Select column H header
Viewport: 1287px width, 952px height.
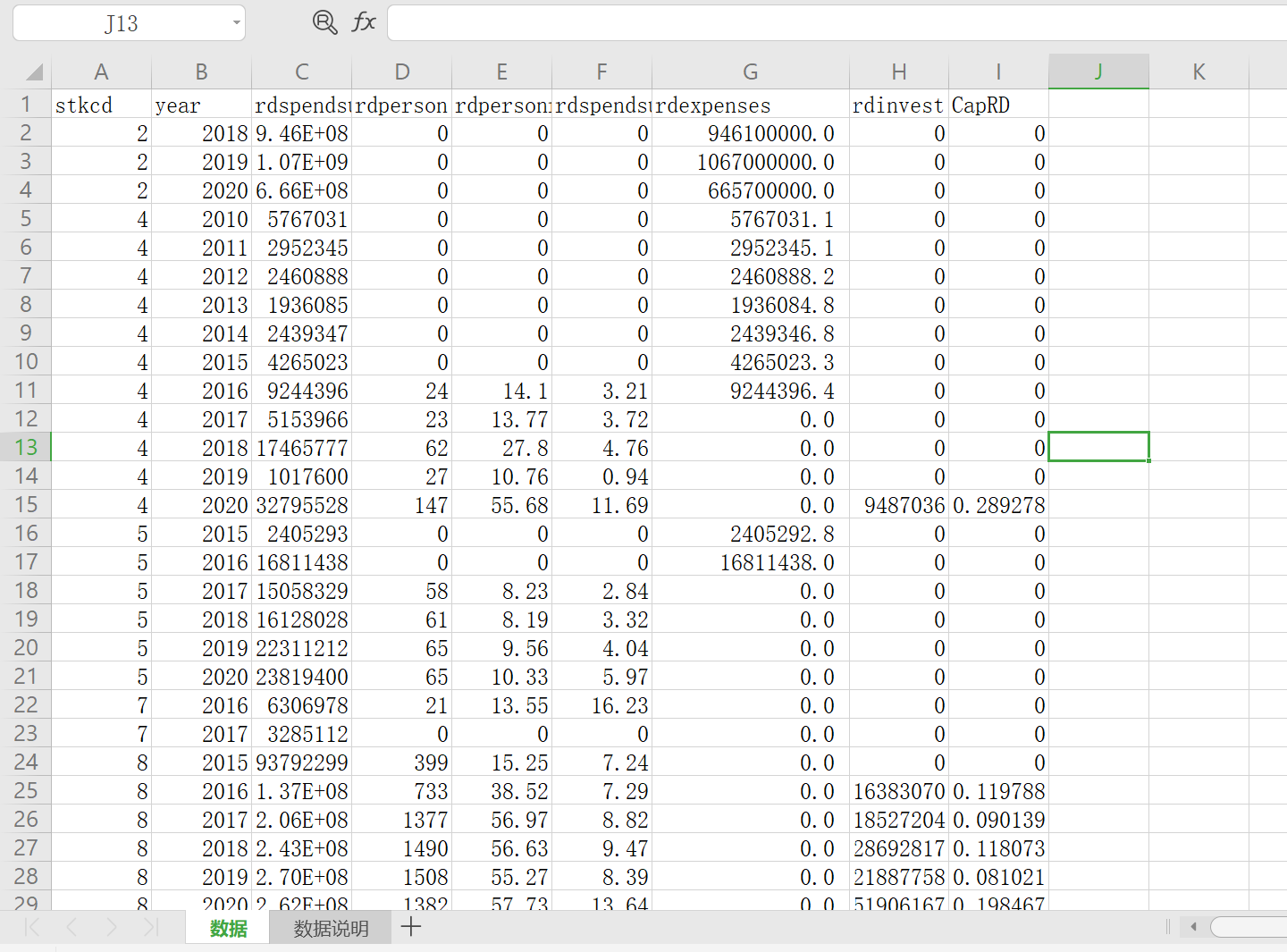click(x=899, y=72)
